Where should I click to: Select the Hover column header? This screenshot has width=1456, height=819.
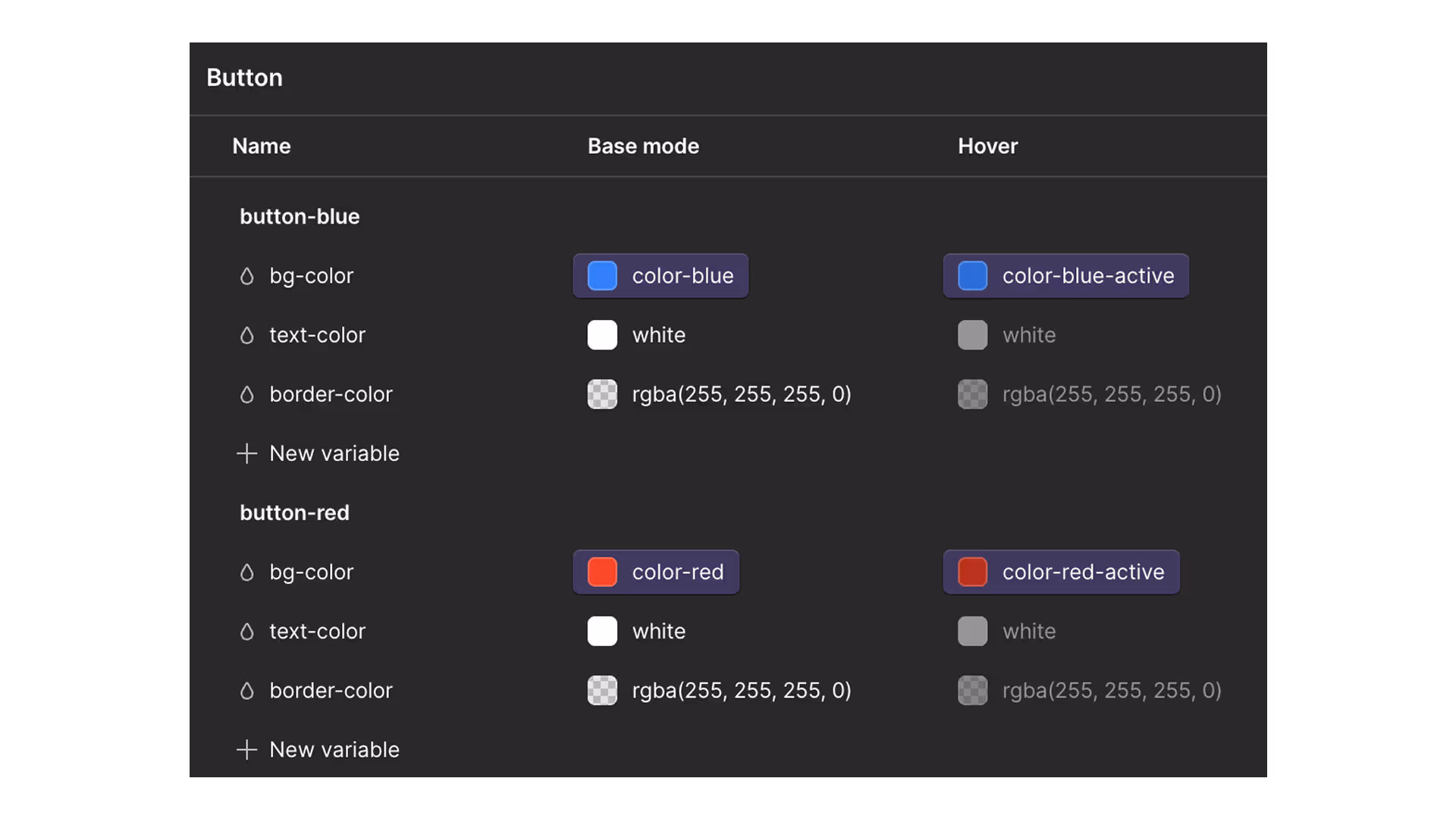point(987,146)
